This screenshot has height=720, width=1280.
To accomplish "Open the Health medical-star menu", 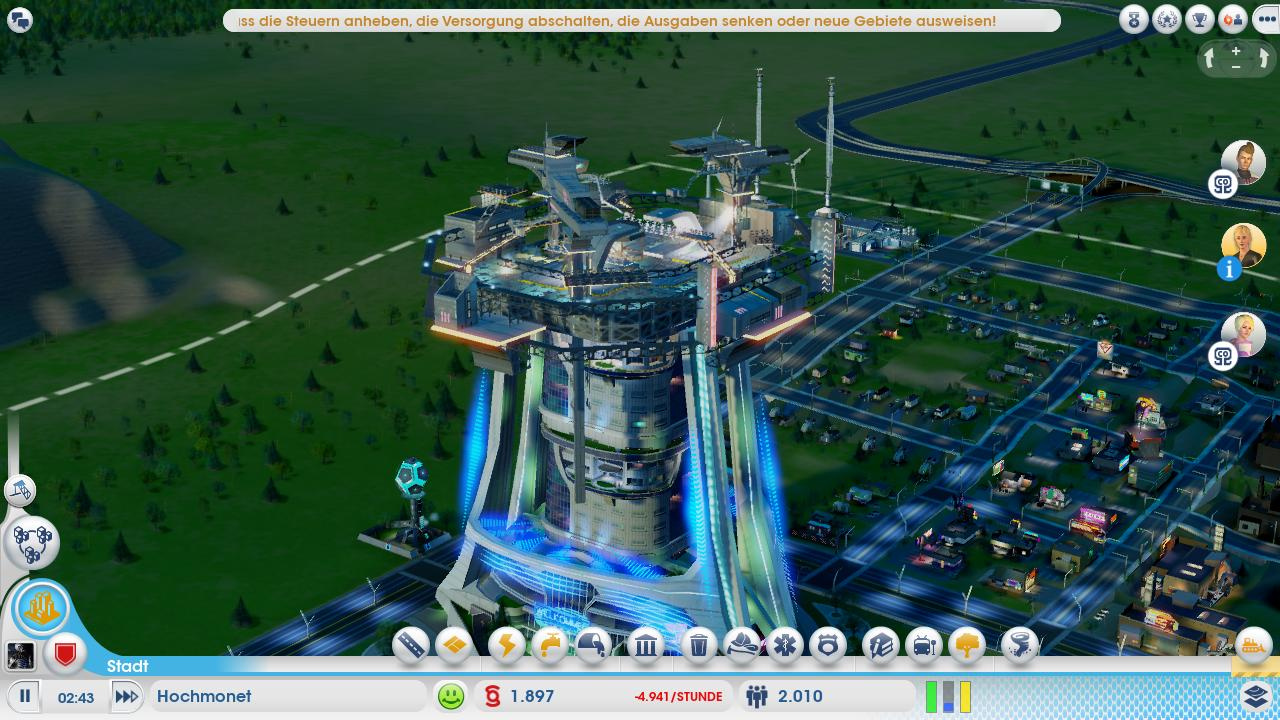I will point(784,645).
